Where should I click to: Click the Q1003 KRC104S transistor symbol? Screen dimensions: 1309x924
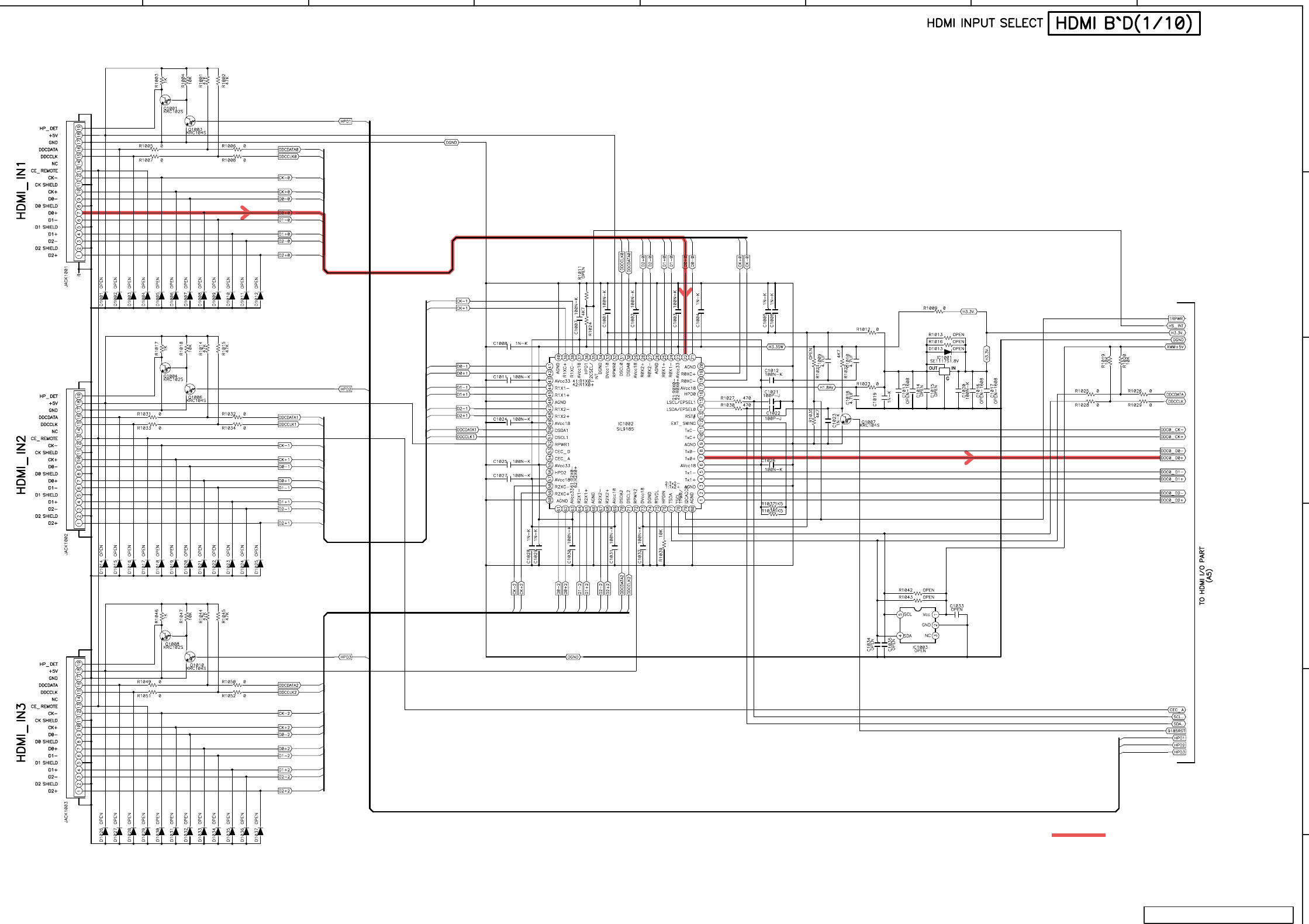point(189,122)
